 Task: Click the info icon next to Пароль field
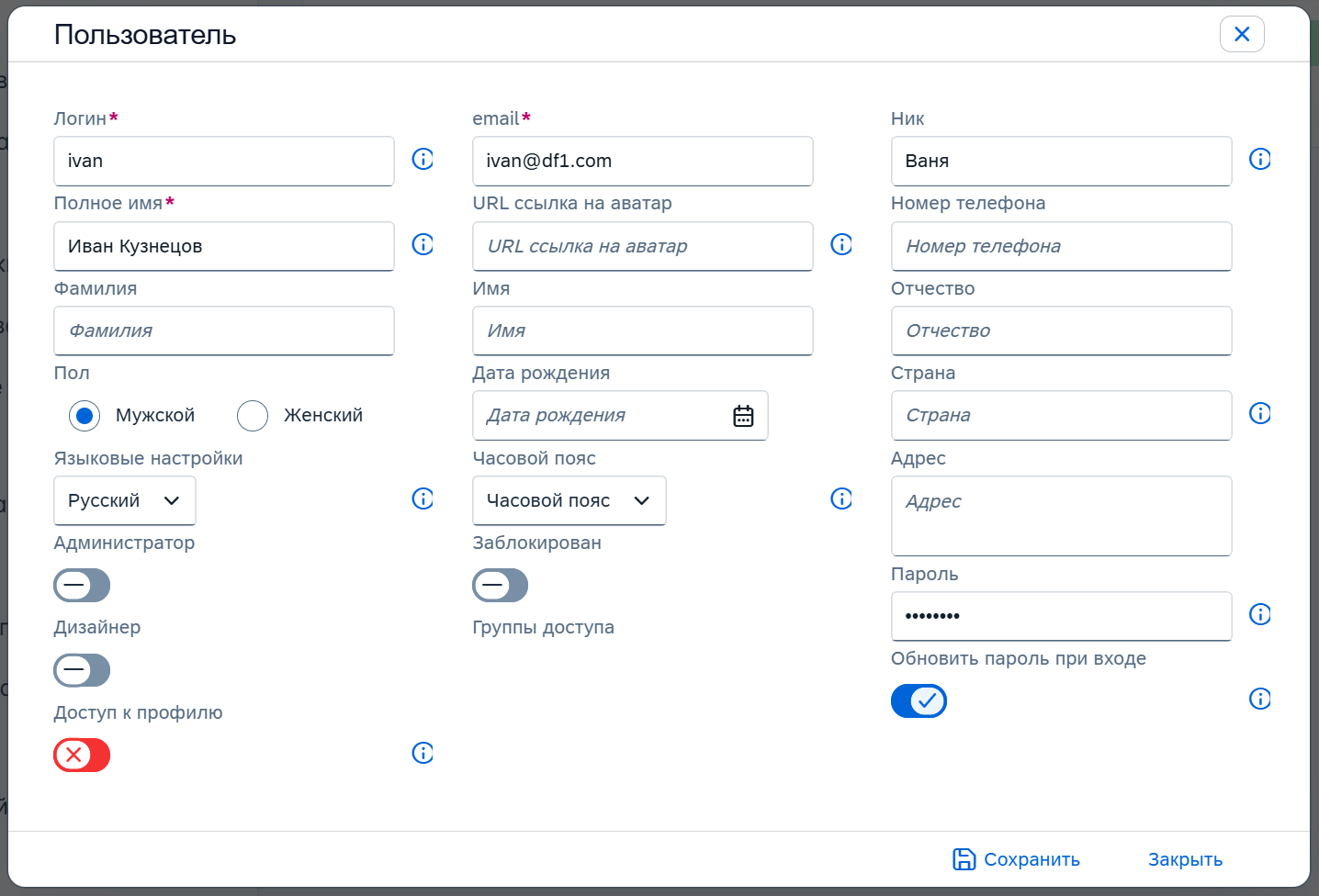(1259, 614)
